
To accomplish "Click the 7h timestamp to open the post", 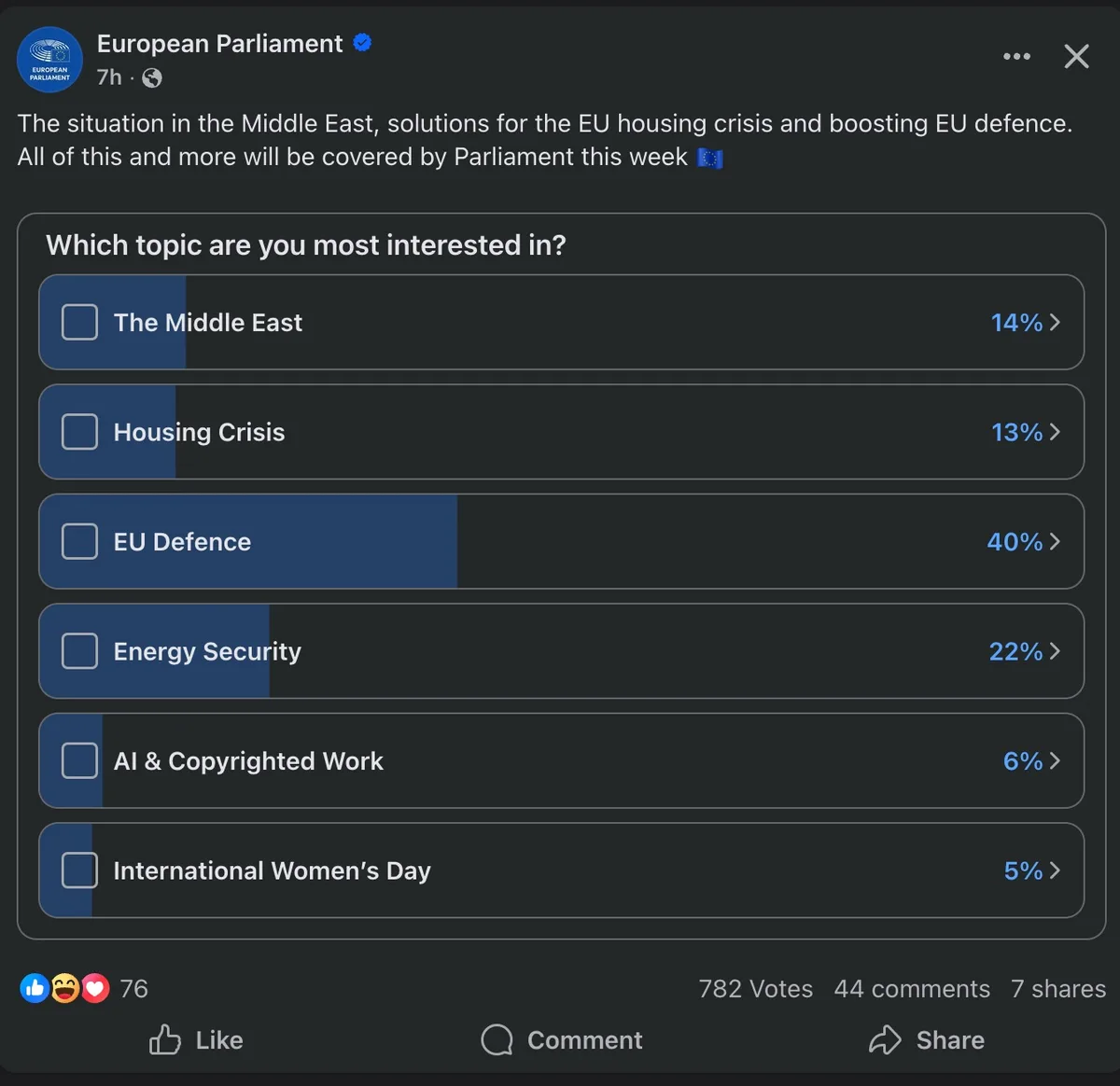I will click(107, 78).
